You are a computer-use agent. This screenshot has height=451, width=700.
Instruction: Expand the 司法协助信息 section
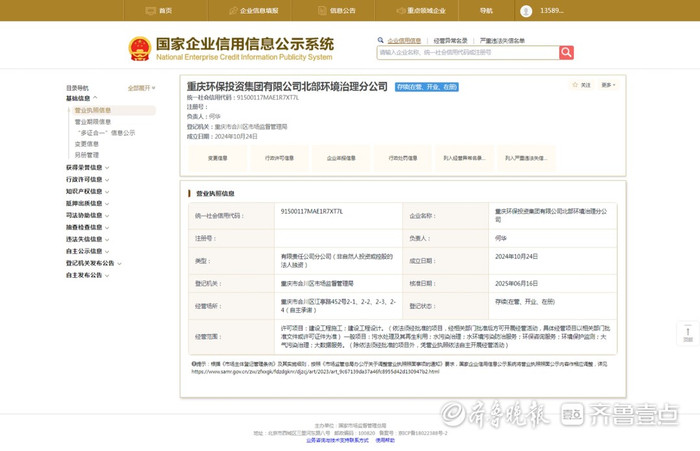pos(88,215)
